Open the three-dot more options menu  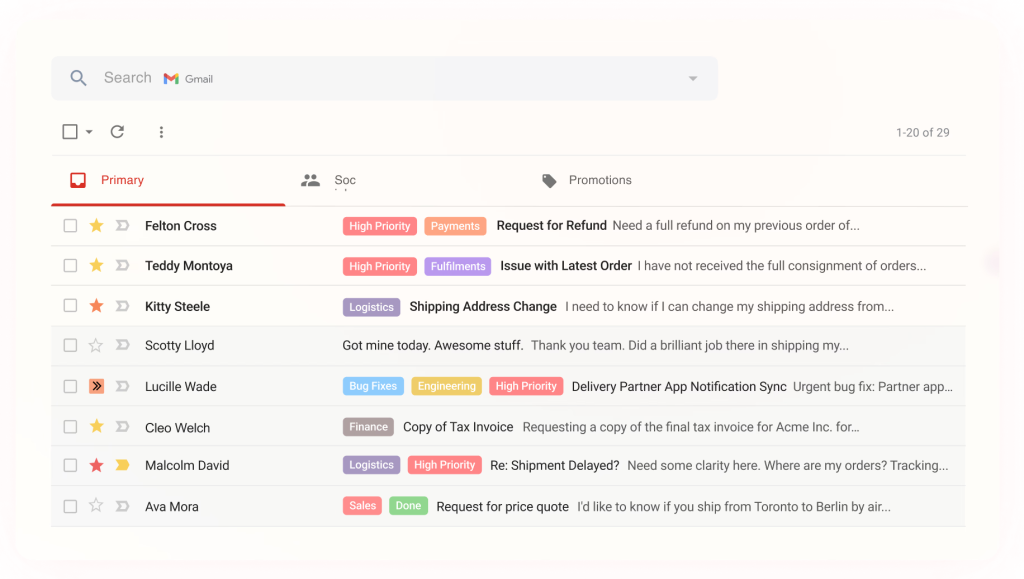[x=161, y=132]
